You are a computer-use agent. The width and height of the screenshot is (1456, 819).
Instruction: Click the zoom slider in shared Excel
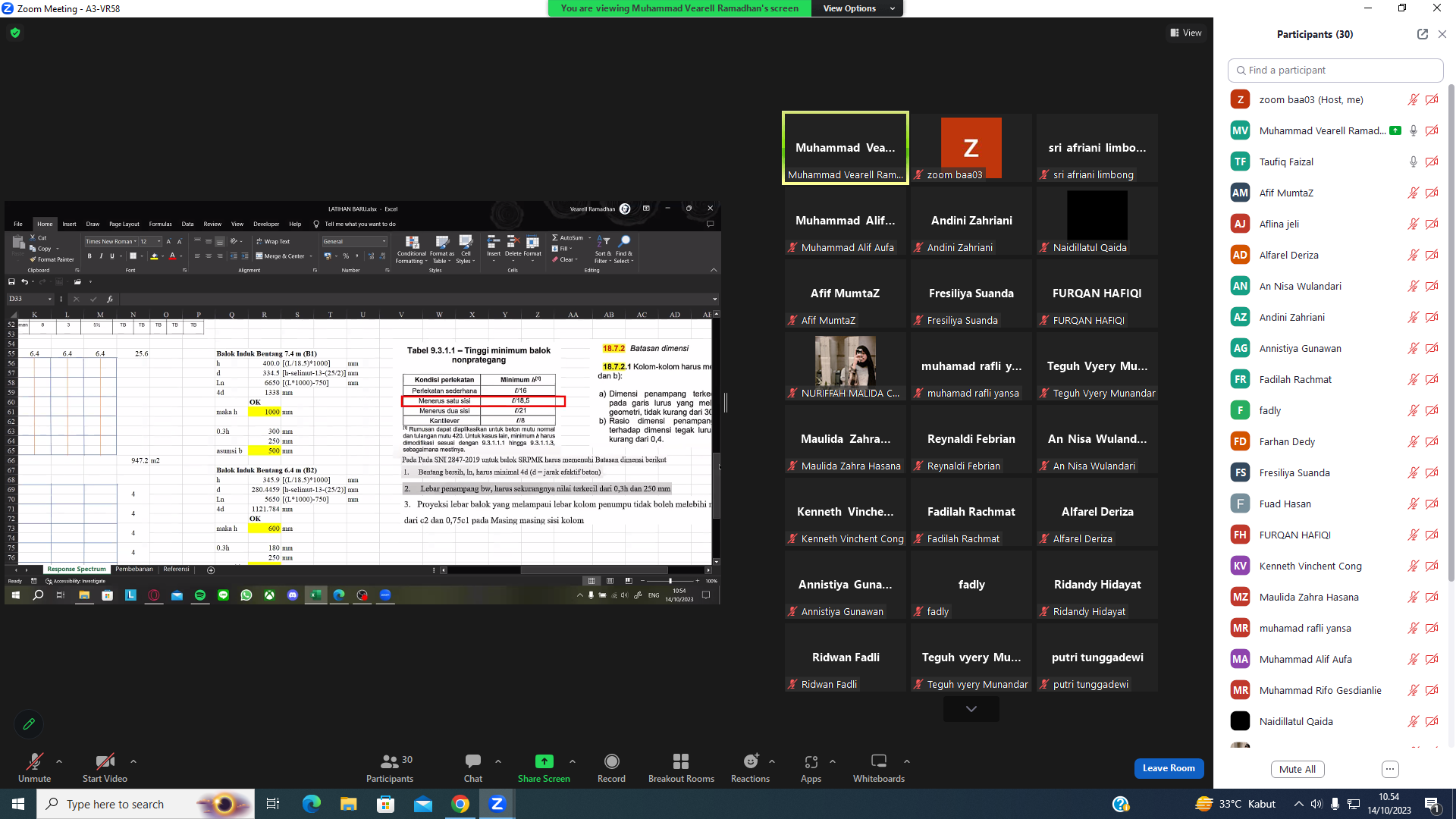pos(670,581)
